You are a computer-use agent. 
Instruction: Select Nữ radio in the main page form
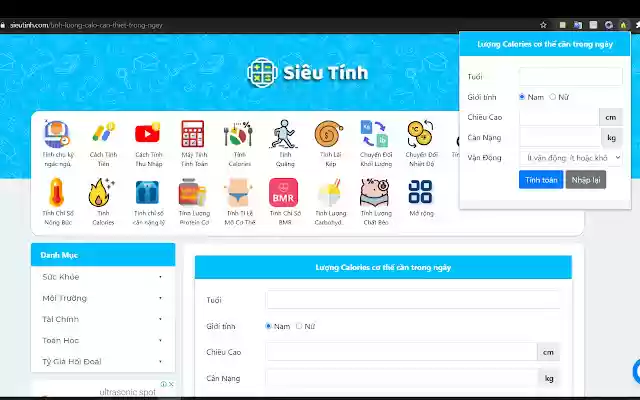tap(299, 326)
